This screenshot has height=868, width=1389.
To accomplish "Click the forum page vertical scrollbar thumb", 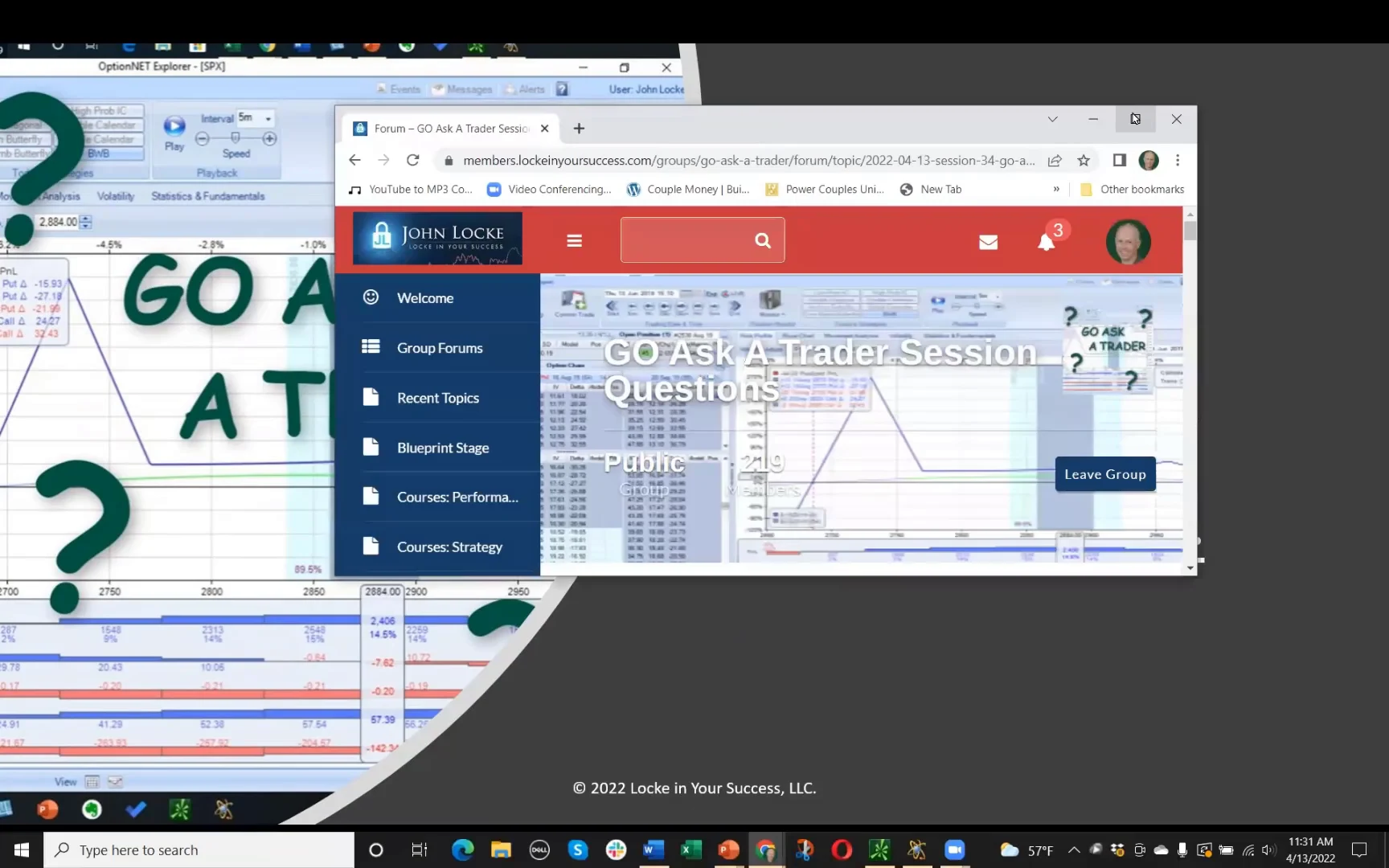I will click(x=1190, y=230).
